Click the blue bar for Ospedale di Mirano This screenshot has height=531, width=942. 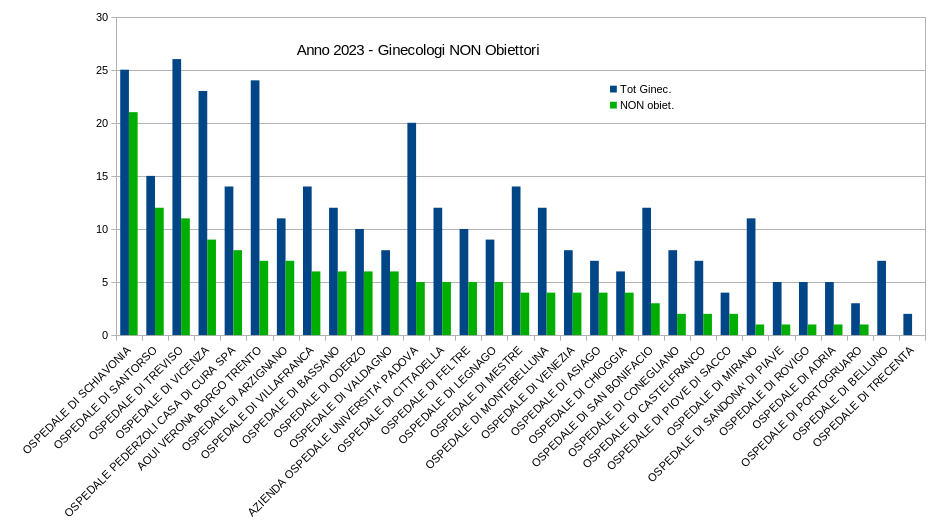[751, 277]
